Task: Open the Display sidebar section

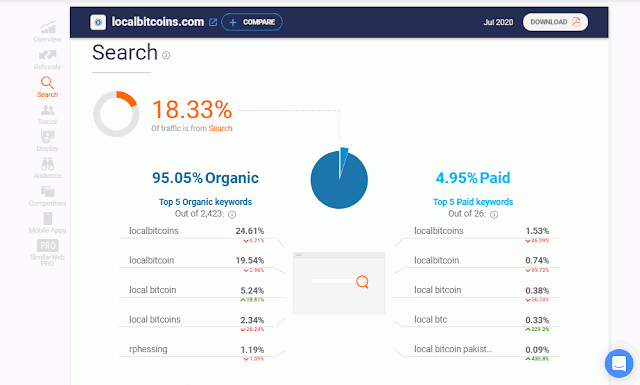Action: [x=47, y=141]
